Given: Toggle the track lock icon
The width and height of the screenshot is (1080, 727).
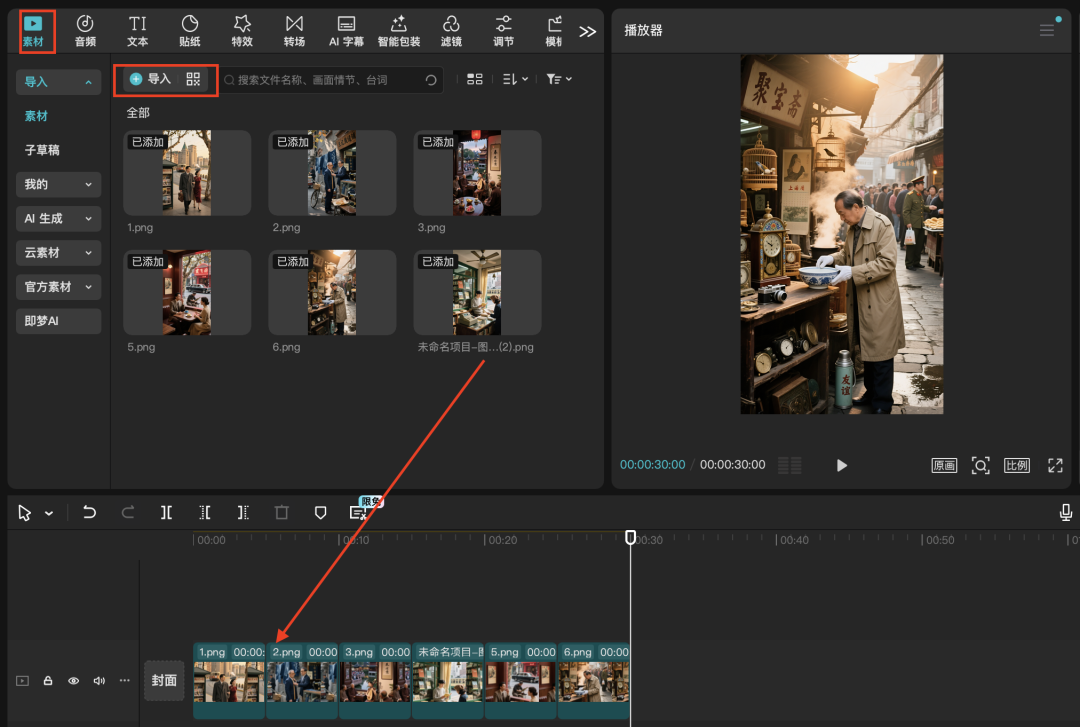Looking at the screenshot, I should pyautogui.click(x=48, y=681).
